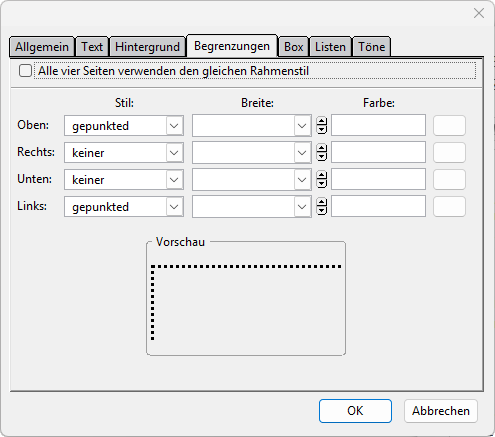495x437 pixels.
Task: Expand the Unten Breite dropdown
Action: tap(302, 180)
